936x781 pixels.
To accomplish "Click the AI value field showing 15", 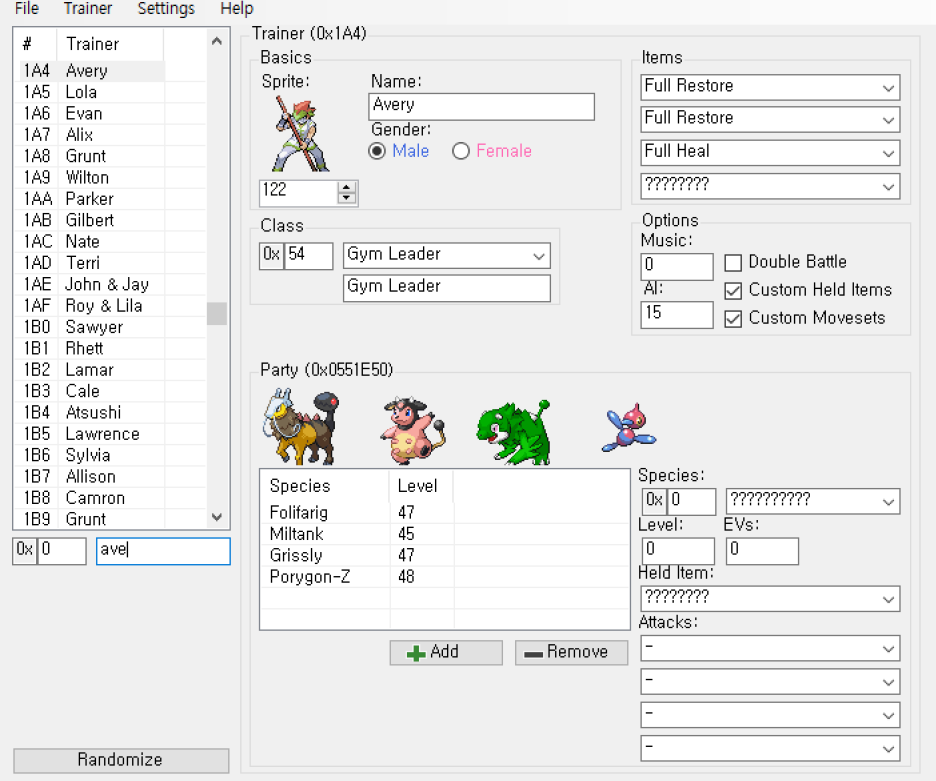I will pos(677,315).
